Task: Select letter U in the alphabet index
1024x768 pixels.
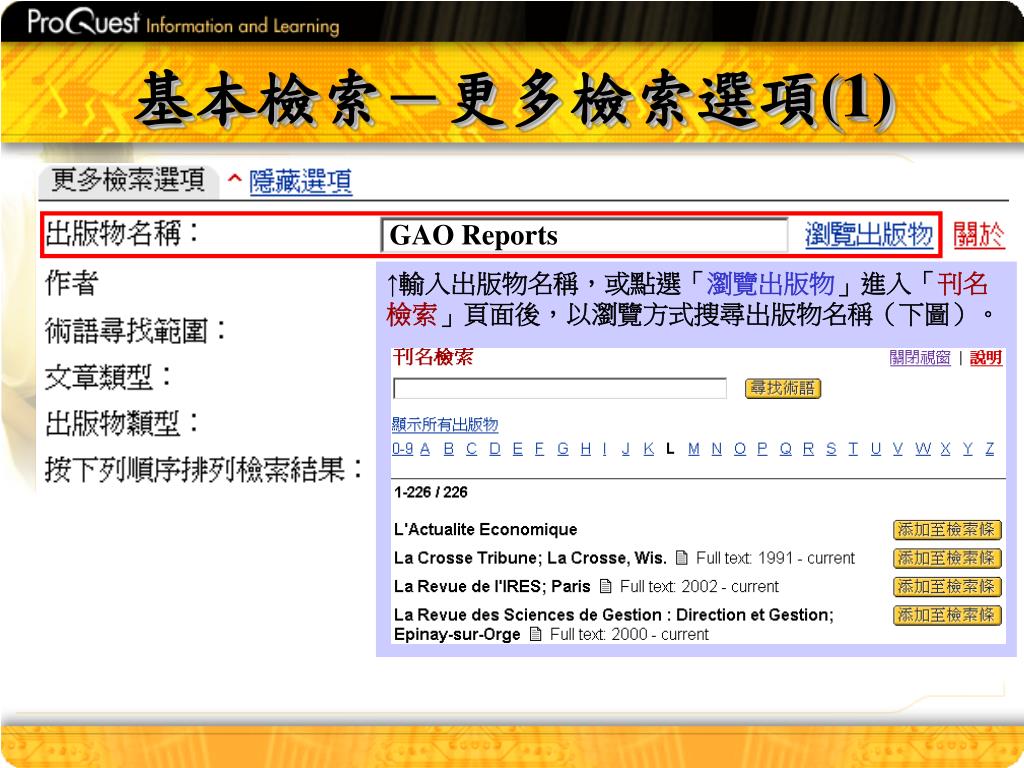Action: coord(876,449)
